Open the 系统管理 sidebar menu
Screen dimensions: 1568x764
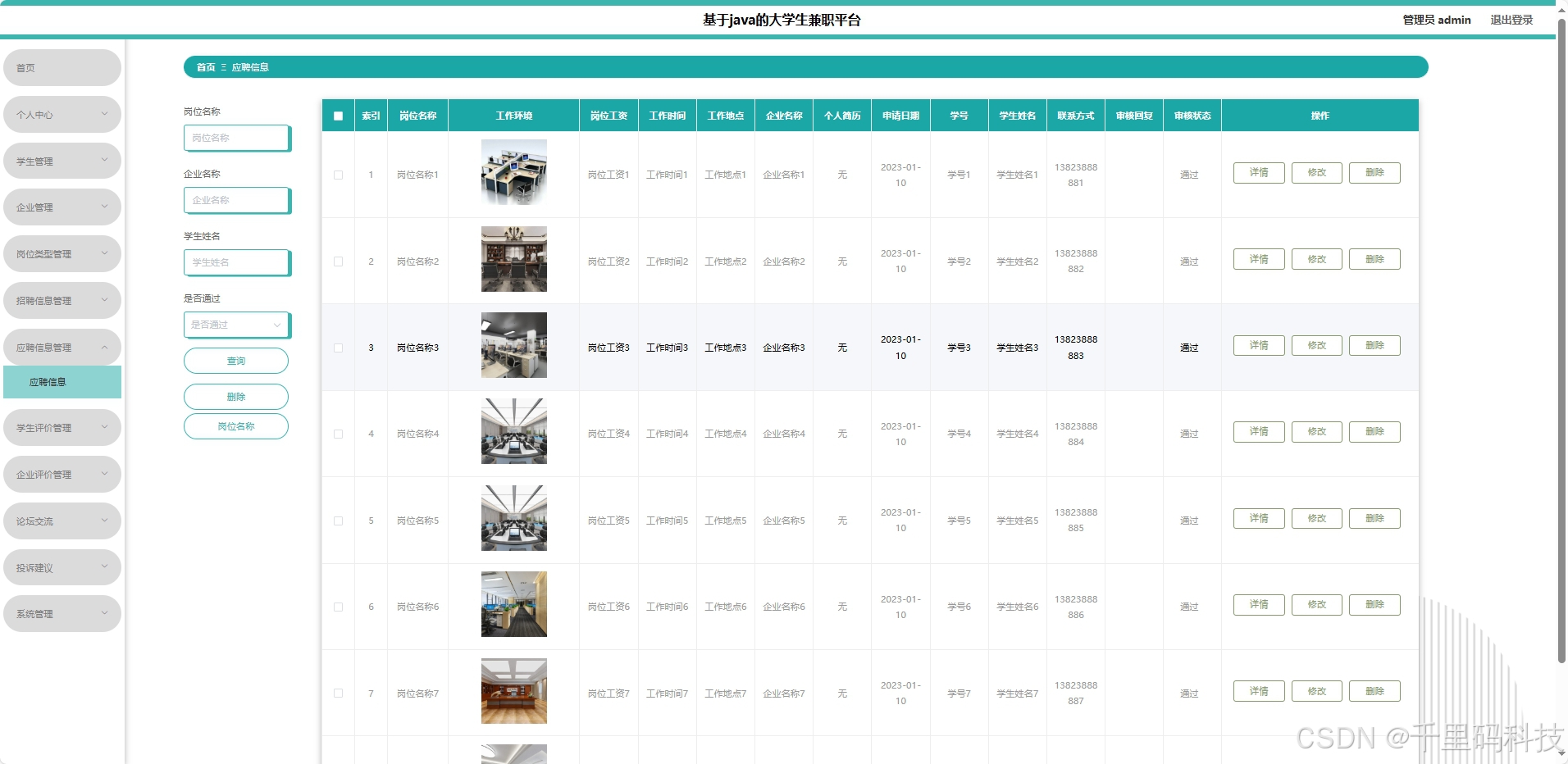click(62, 614)
